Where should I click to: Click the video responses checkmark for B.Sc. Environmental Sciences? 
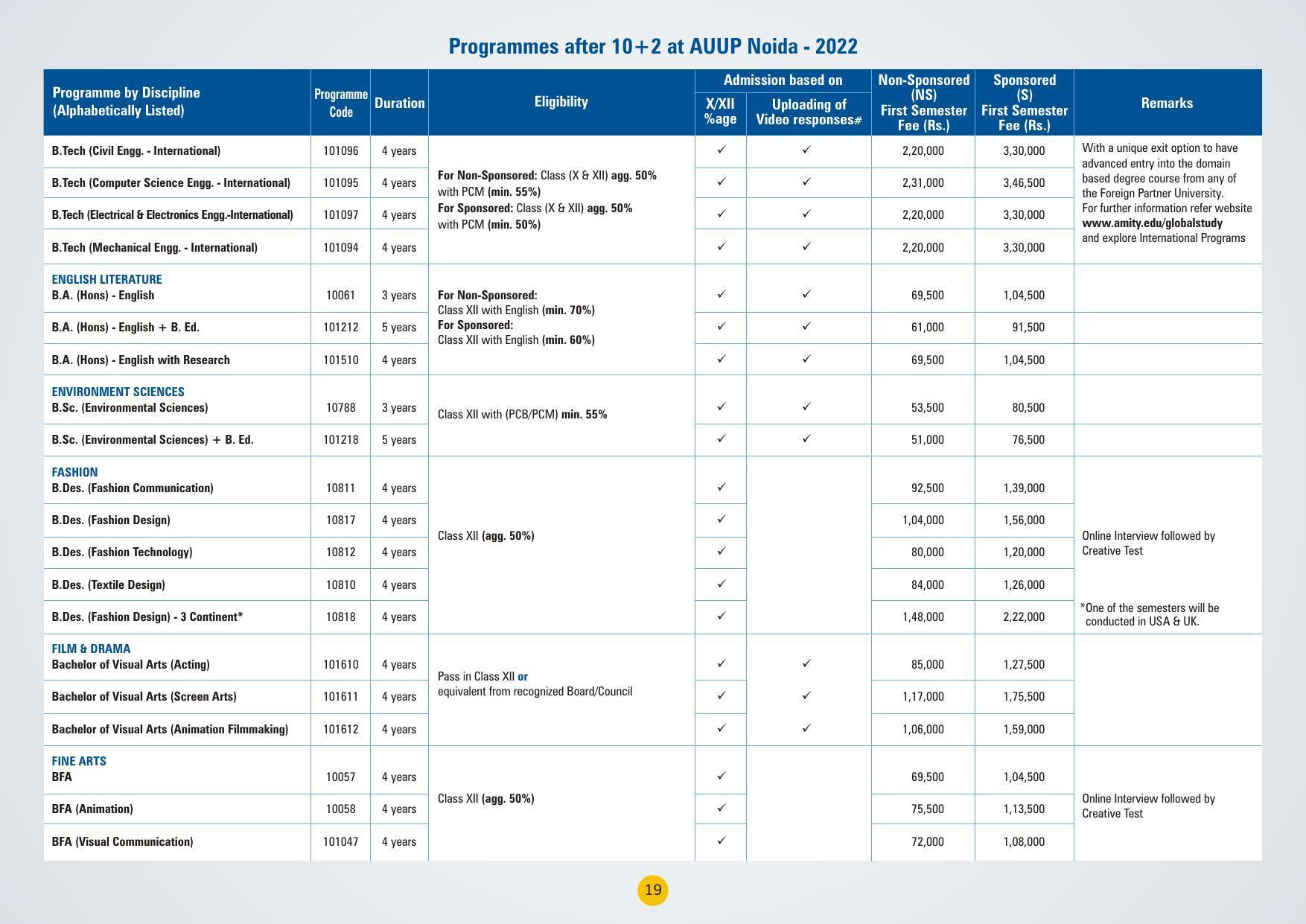click(x=806, y=407)
